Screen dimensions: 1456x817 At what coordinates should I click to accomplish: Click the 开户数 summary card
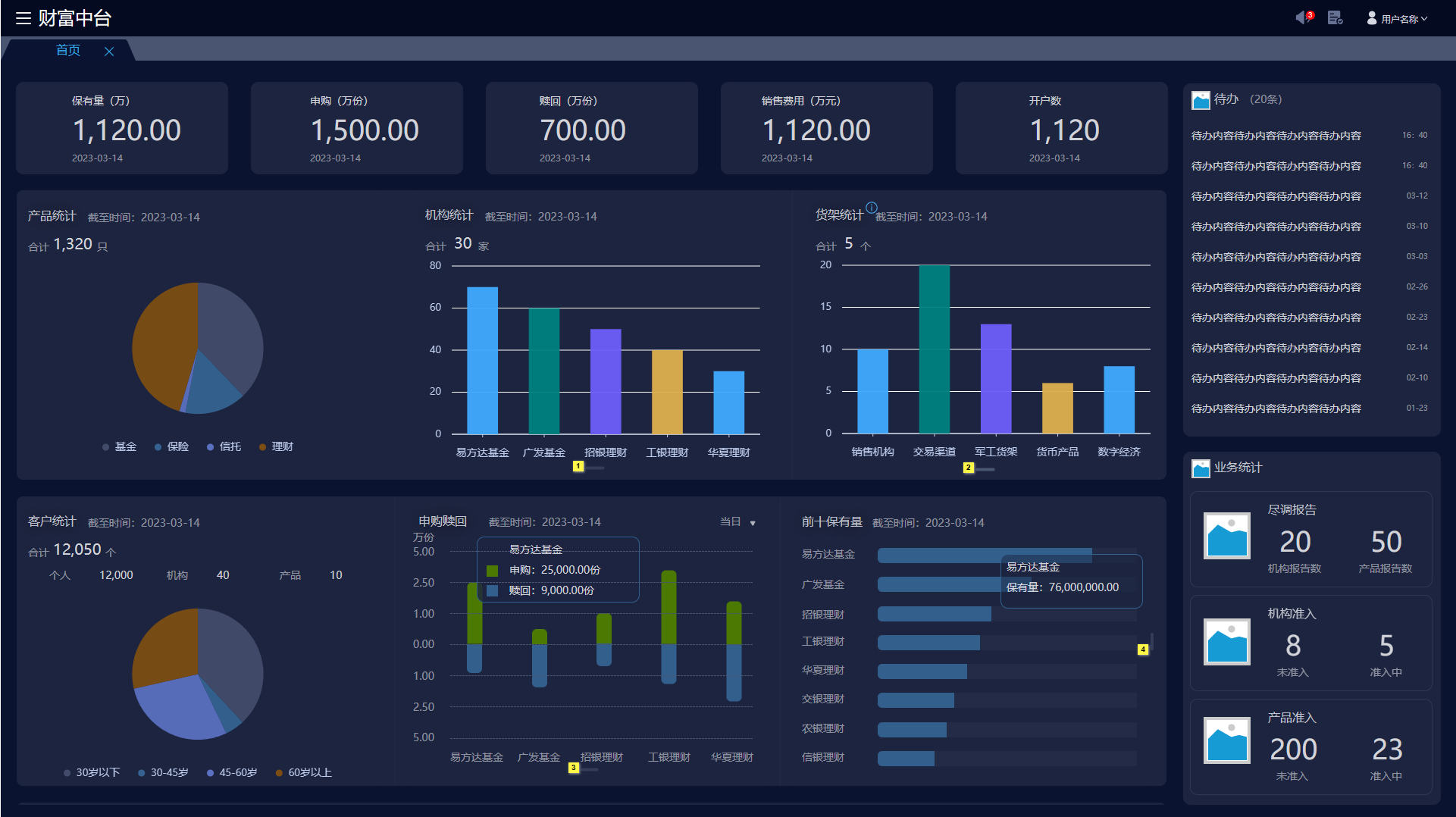pyautogui.click(x=1062, y=128)
